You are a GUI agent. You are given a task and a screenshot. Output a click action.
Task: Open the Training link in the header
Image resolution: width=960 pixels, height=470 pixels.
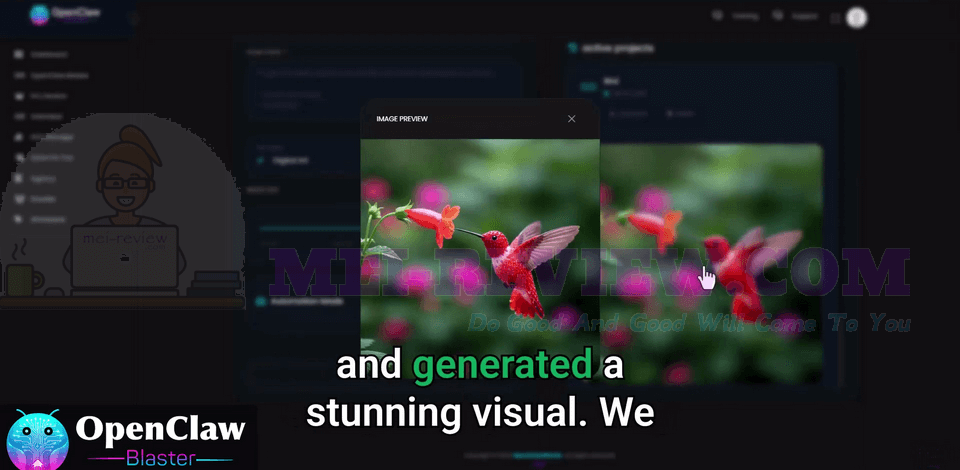pos(745,17)
